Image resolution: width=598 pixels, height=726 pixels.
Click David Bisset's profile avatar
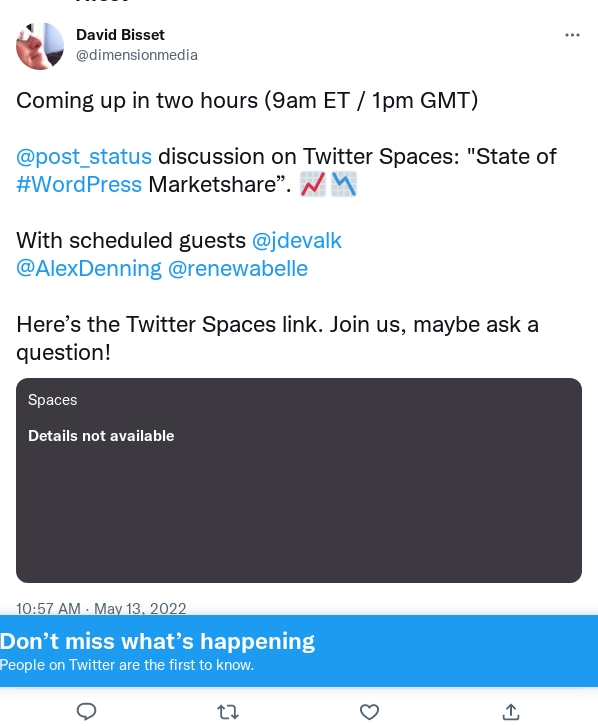(40, 46)
